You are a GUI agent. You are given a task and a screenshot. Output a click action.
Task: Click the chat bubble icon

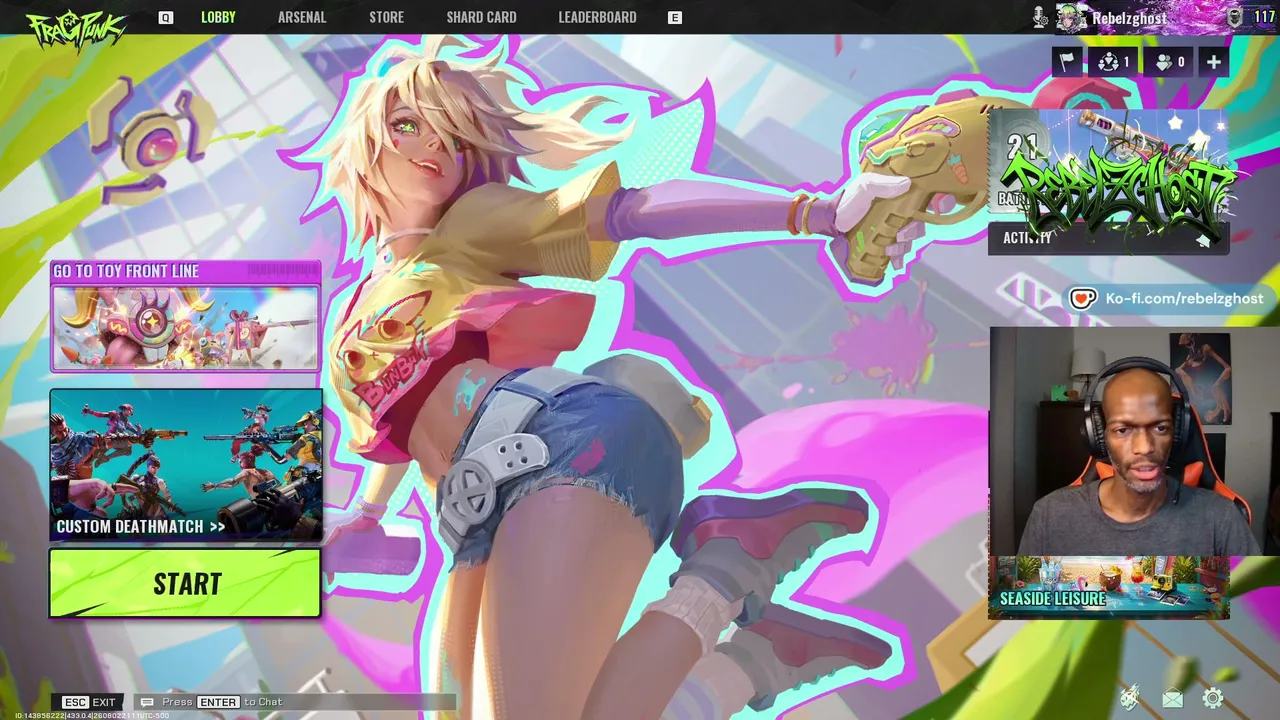tap(148, 702)
